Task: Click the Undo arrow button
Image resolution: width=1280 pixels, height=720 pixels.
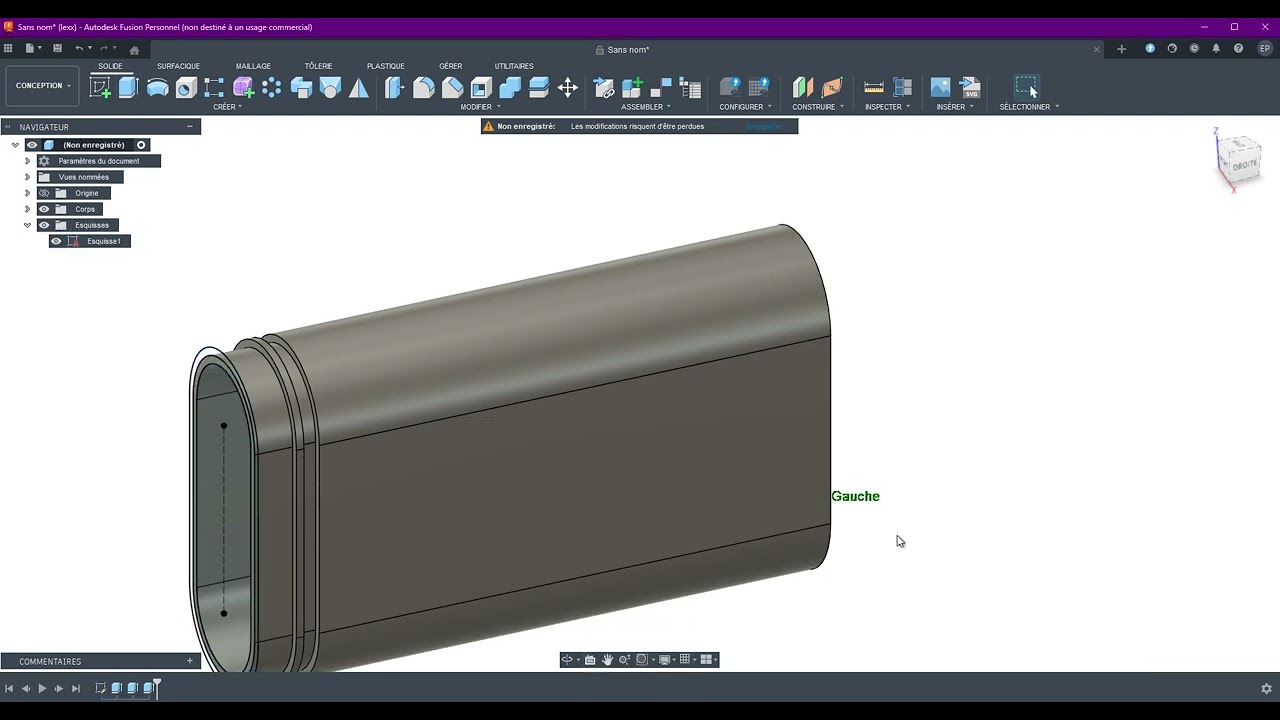Action: point(79,48)
